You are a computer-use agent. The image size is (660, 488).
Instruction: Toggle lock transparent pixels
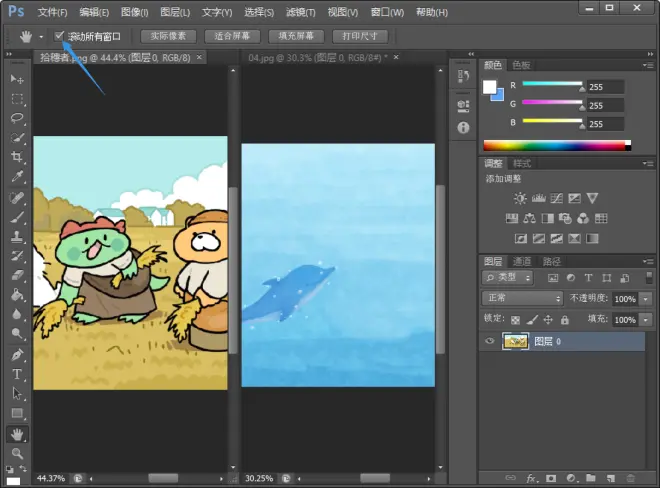515,320
